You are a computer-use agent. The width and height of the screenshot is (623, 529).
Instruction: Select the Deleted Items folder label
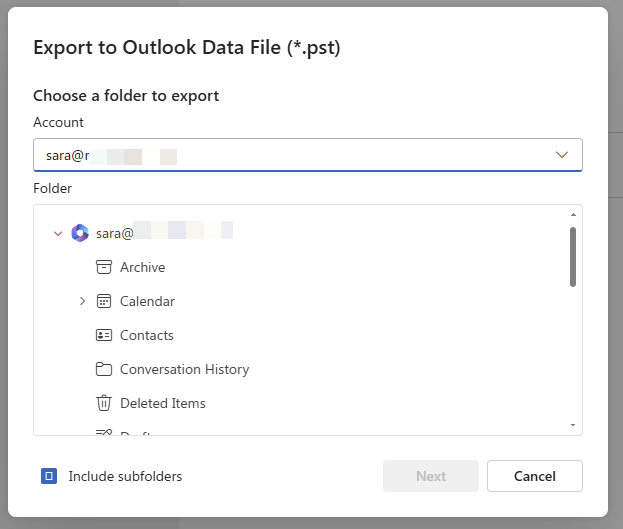[162, 403]
